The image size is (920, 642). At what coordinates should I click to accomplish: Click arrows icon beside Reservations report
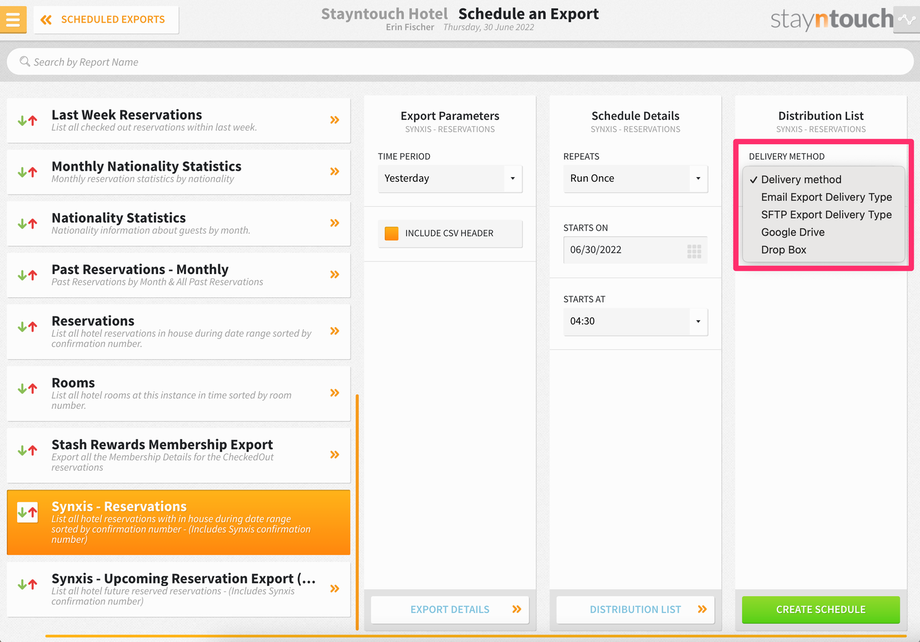click(x=28, y=327)
